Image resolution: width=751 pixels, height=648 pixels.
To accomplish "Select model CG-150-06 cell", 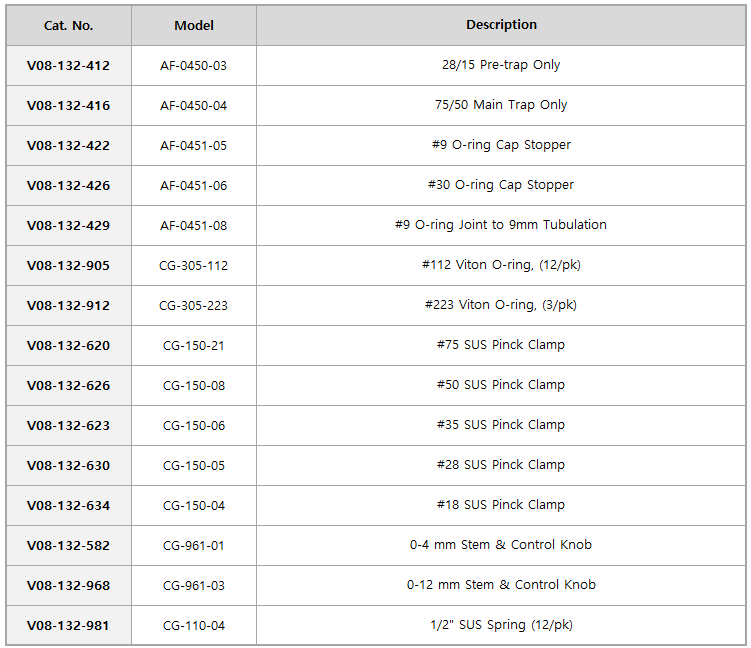I will [x=193, y=425].
